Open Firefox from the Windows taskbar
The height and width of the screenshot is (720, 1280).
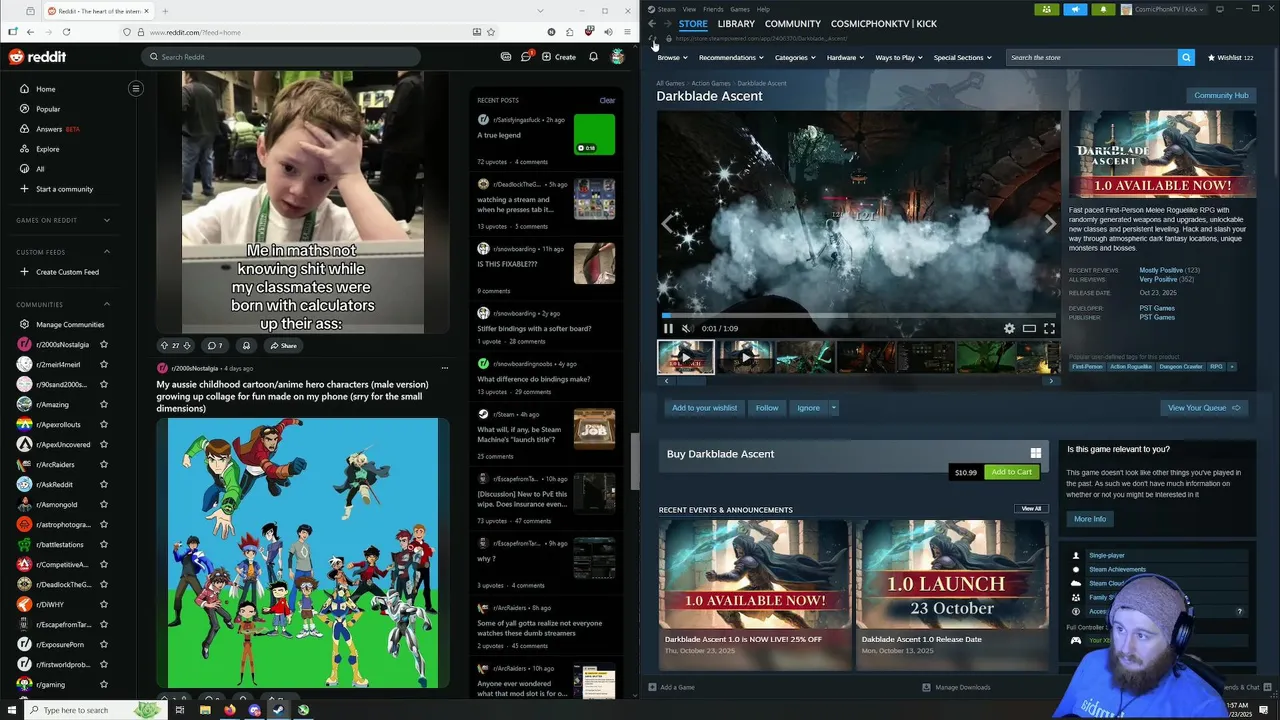tap(229, 710)
